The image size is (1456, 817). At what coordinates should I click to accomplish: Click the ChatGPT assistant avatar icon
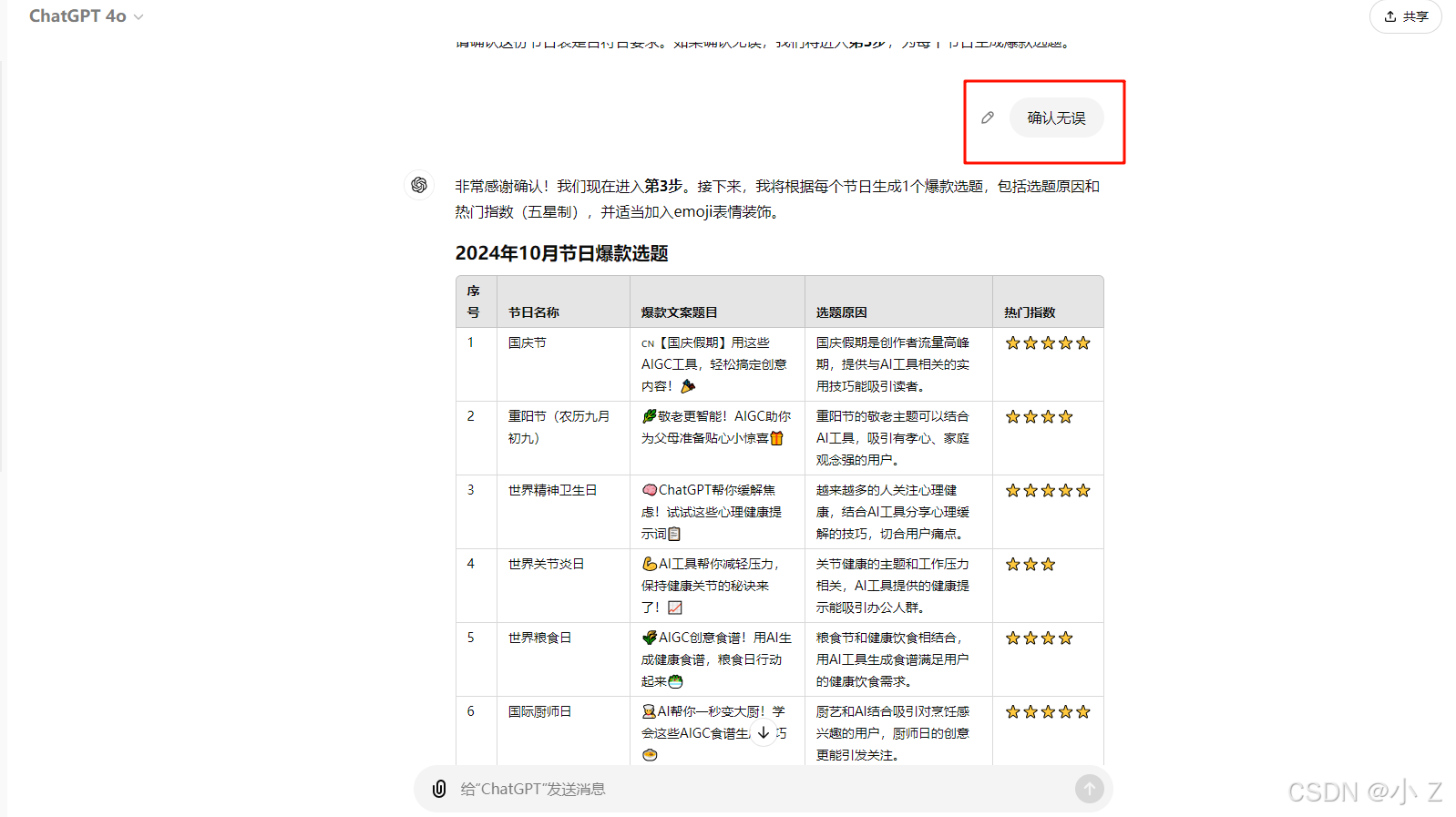click(419, 185)
